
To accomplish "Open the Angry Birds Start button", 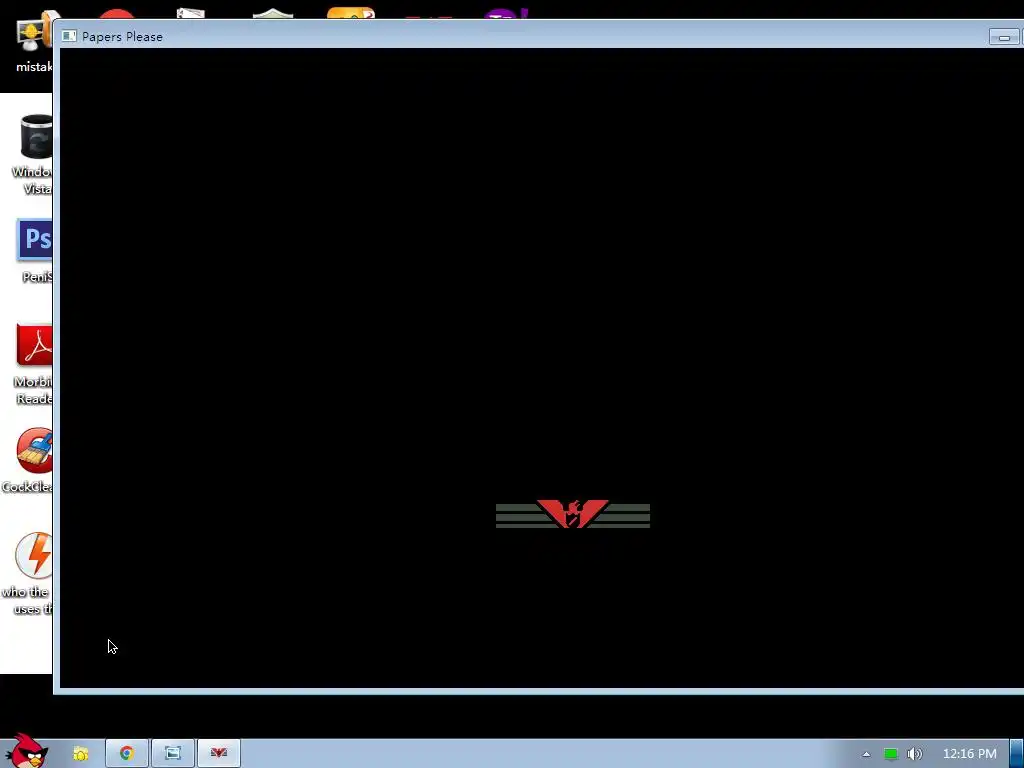I will click(x=26, y=751).
